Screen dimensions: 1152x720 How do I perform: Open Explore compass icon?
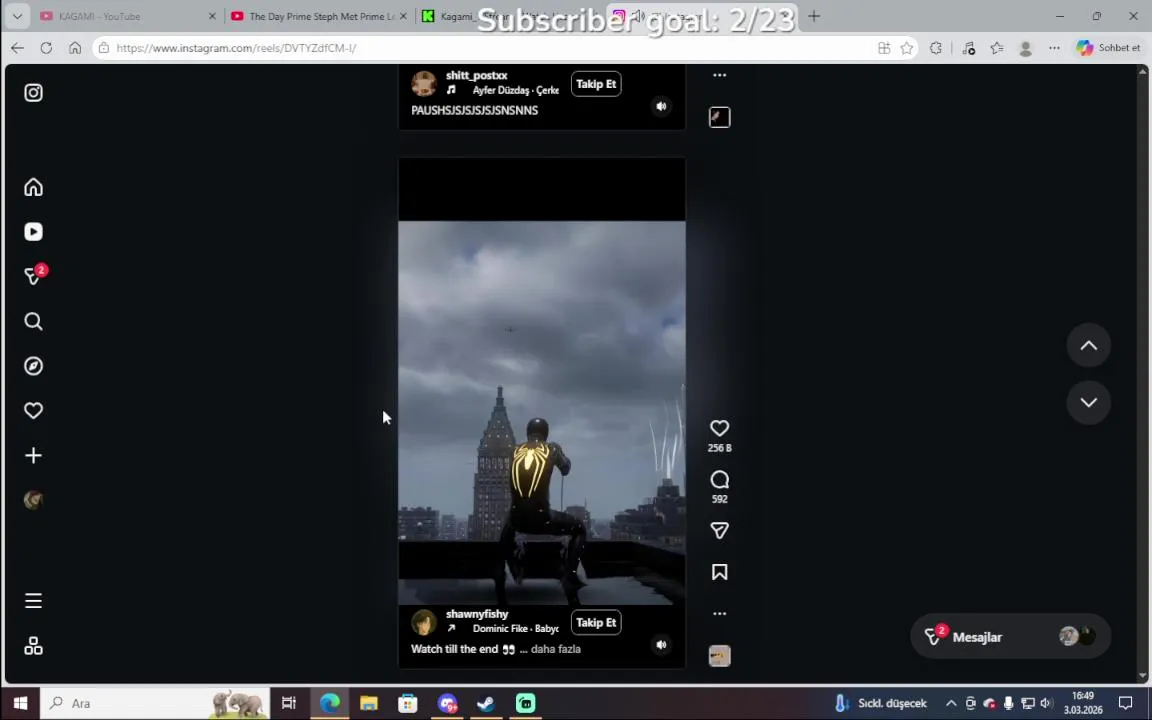33,366
